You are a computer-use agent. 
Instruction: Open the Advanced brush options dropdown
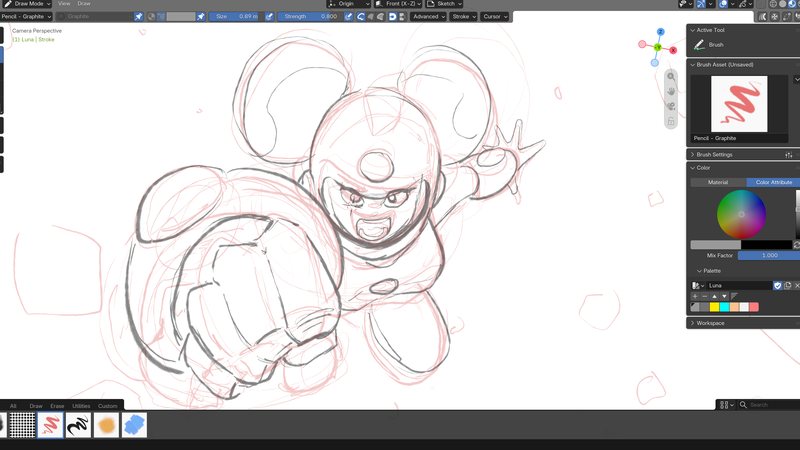[429, 16]
